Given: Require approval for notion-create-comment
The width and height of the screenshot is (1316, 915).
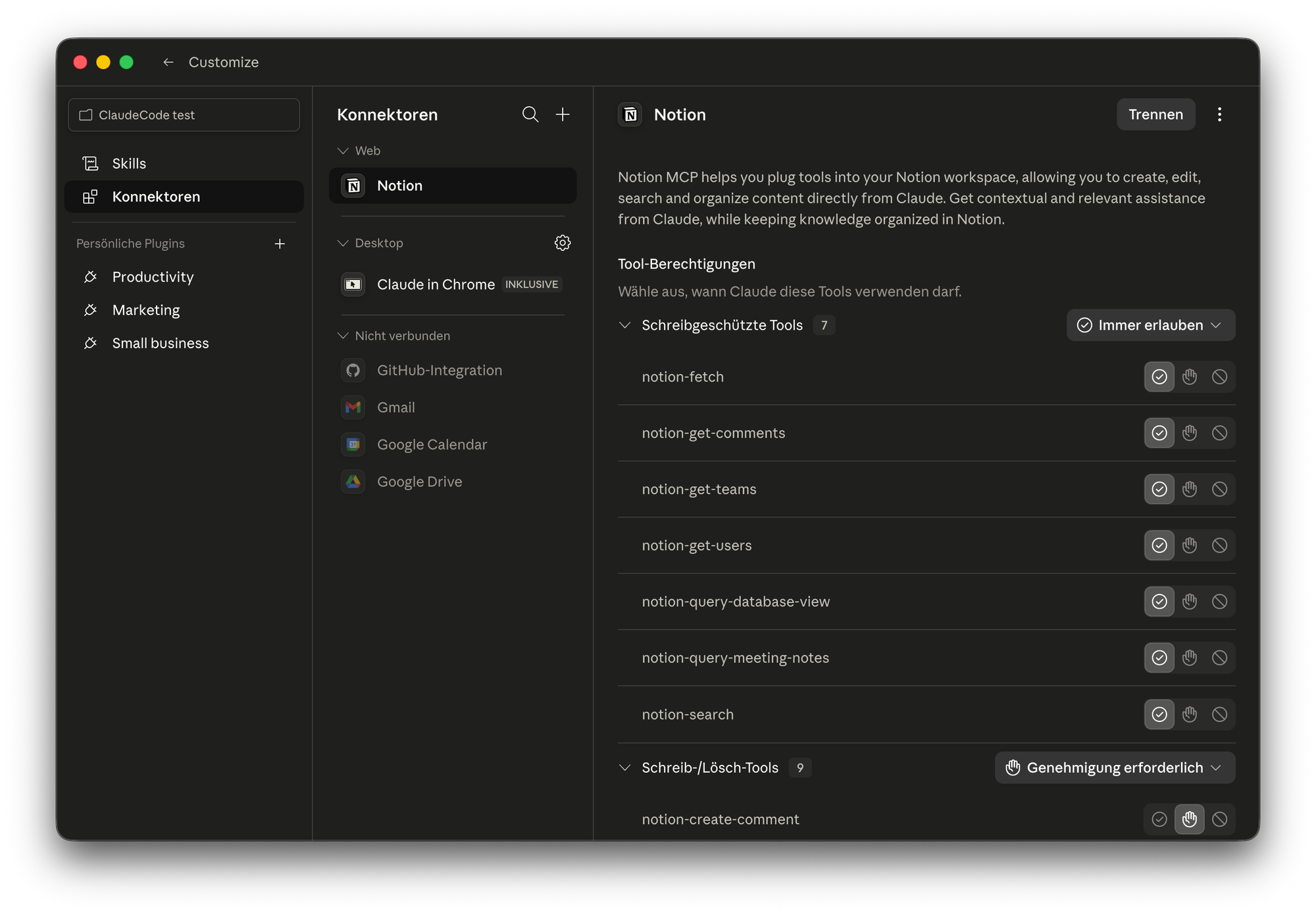Looking at the screenshot, I should [x=1190, y=819].
